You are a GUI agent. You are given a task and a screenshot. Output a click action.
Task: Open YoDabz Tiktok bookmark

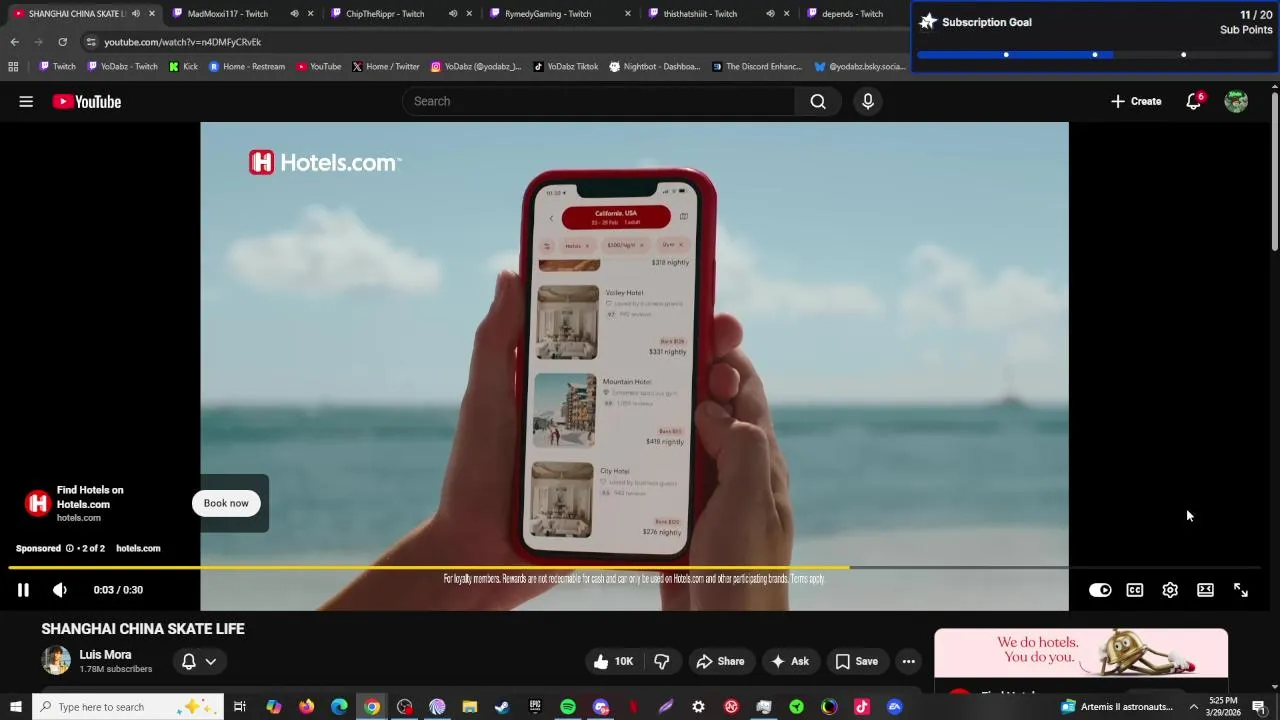[x=565, y=67]
